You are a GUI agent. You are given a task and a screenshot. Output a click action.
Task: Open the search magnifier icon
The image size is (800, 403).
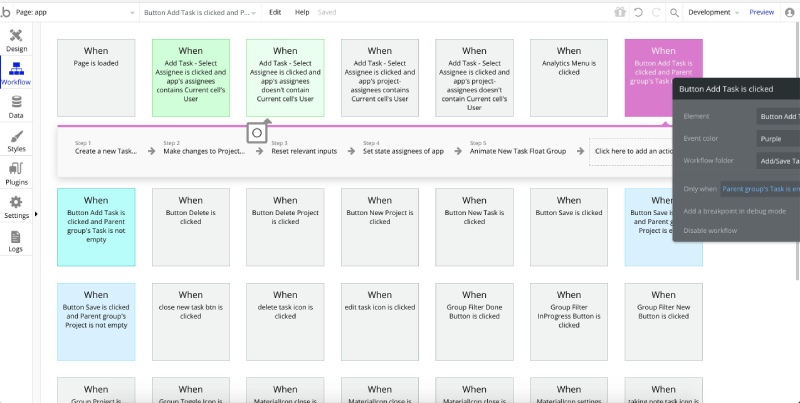pos(674,13)
